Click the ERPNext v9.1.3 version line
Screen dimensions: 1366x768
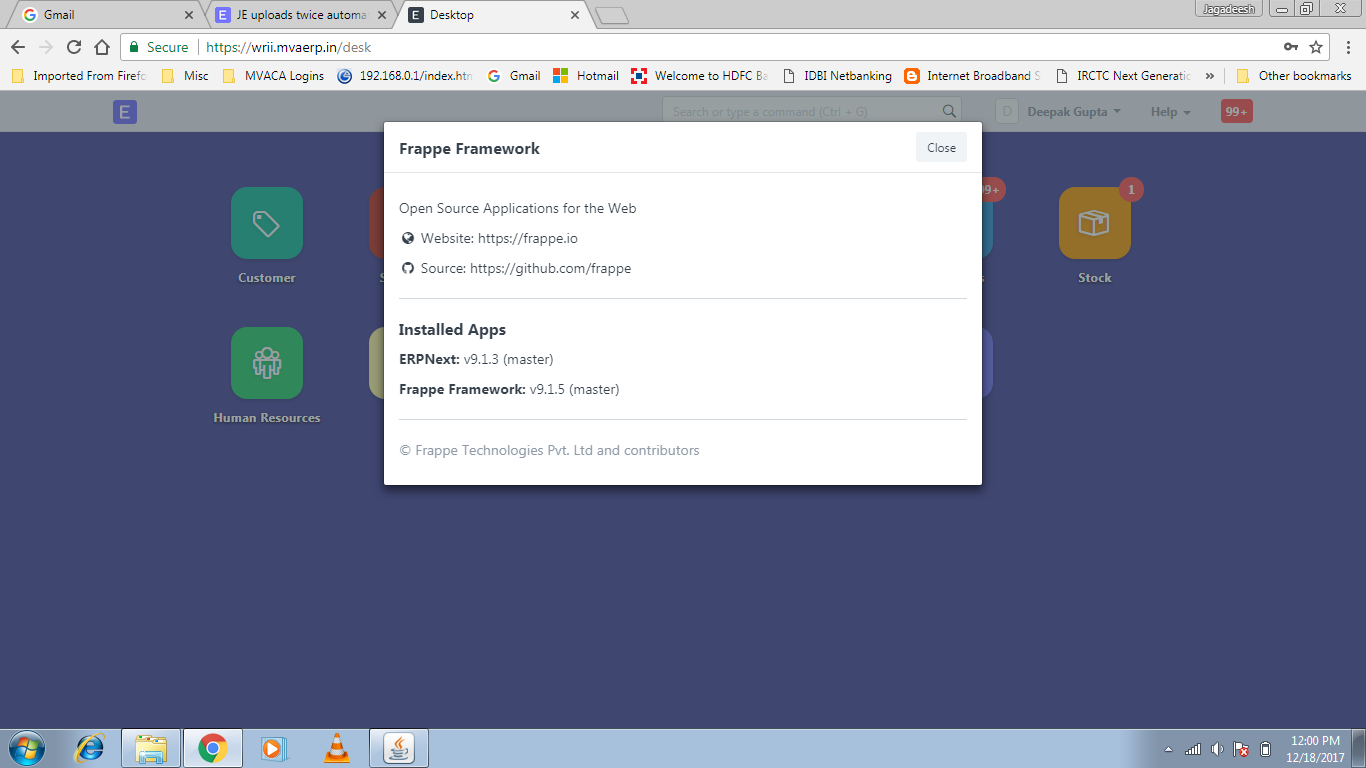476,359
